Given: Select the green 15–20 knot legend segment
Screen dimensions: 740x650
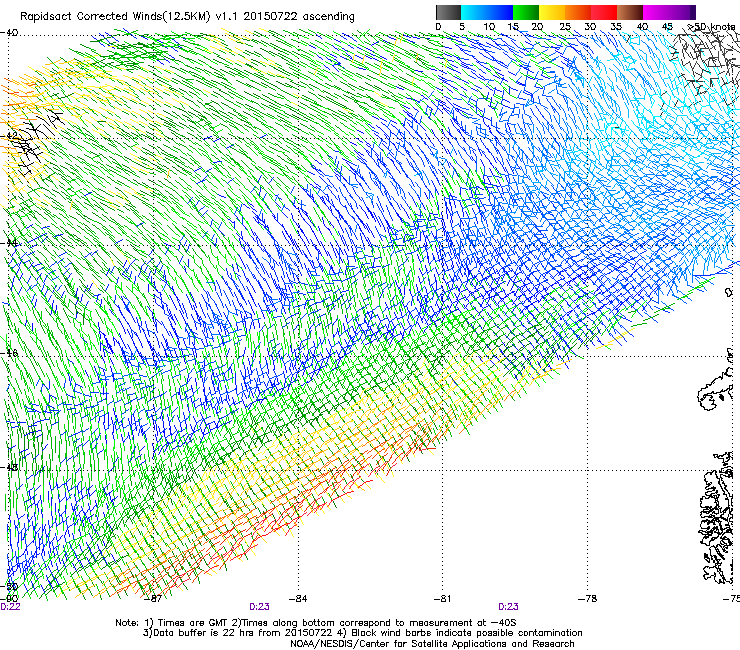Looking at the screenshot, I should pos(526,12).
